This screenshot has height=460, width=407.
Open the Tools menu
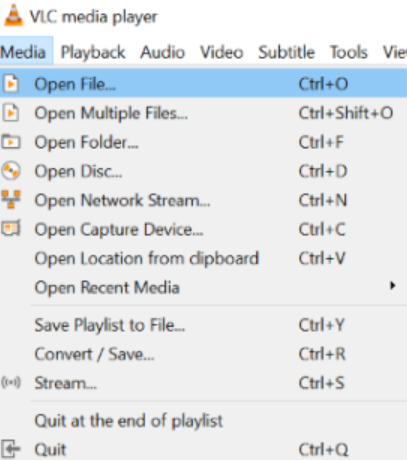348,52
